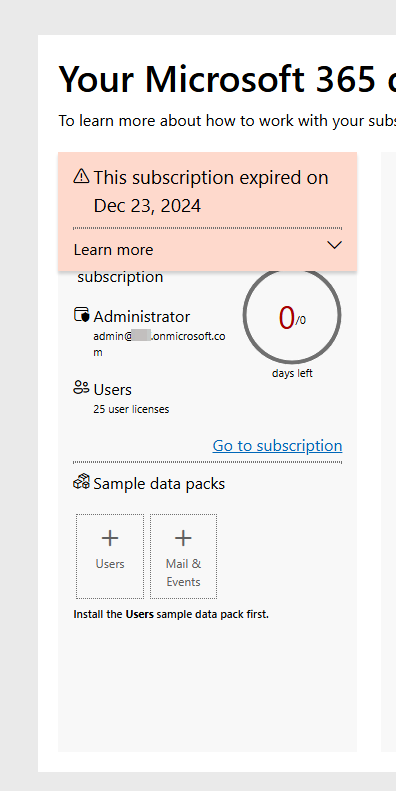The height and width of the screenshot is (791, 396).
Task: Click the days left circular gauge
Action: click(292, 315)
